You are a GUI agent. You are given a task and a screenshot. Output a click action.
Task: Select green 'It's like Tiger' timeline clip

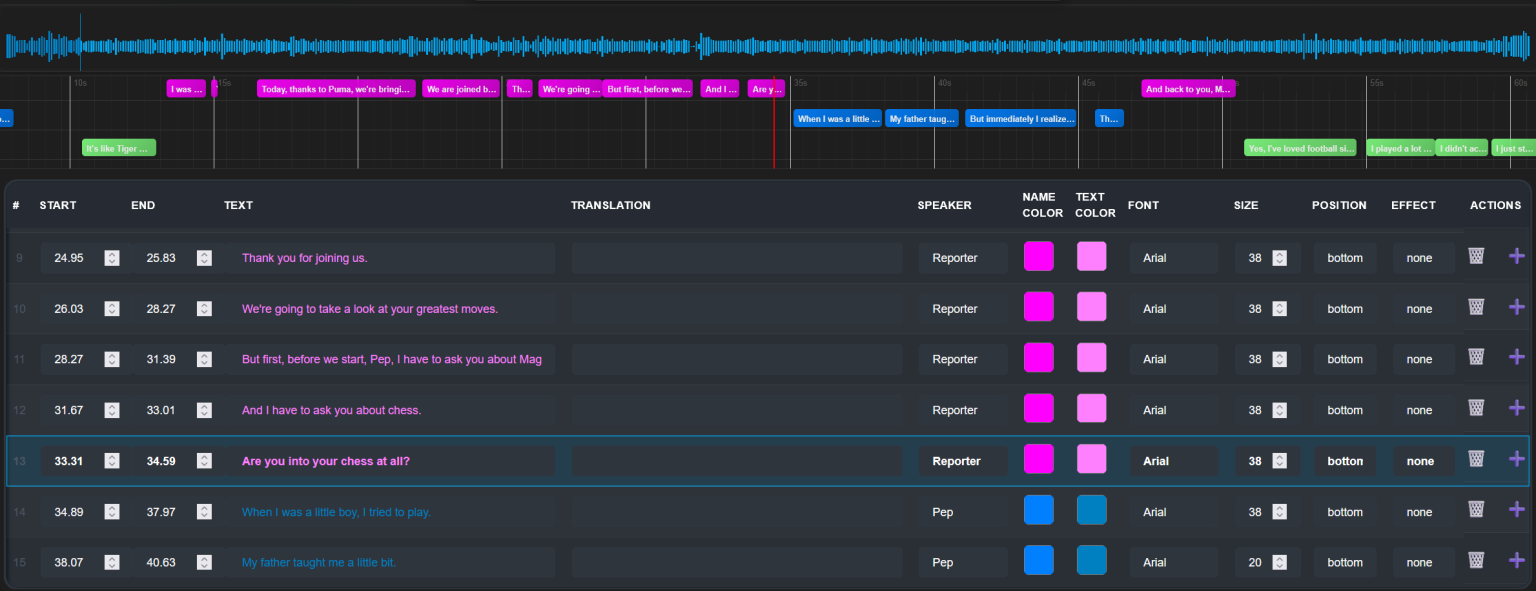pos(118,148)
